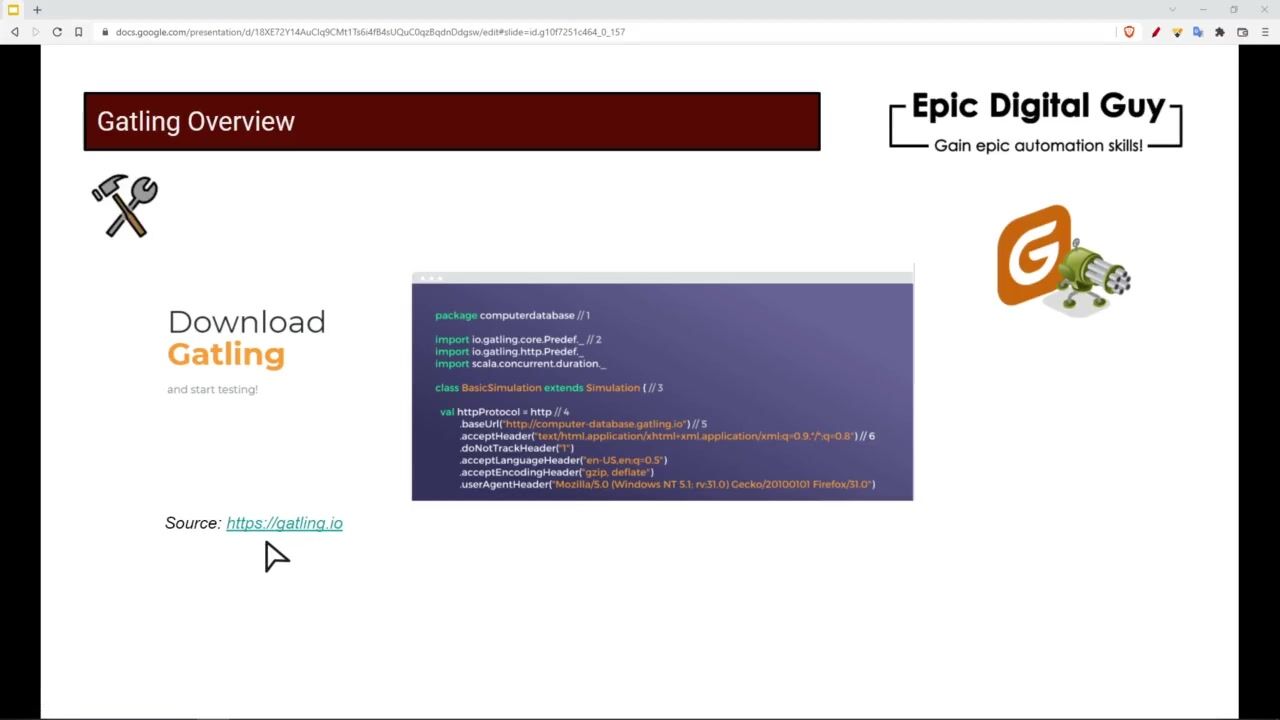Click the site security padlock icon
Image resolution: width=1280 pixels, height=720 pixels.
point(104,32)
